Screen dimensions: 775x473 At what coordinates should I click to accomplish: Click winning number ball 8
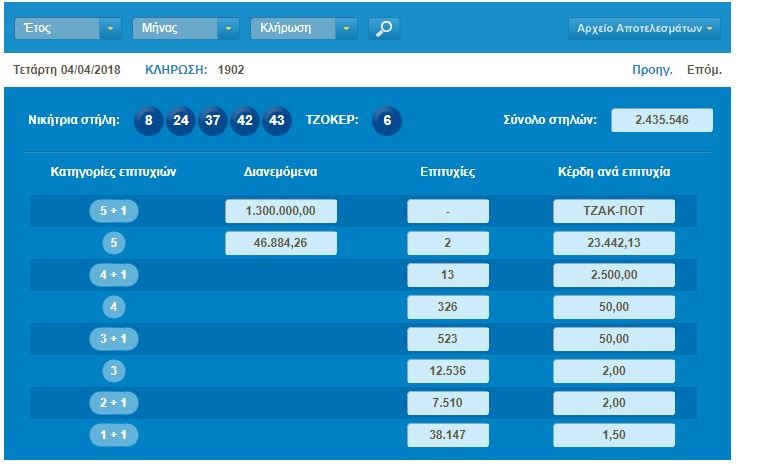coord(148,121)
